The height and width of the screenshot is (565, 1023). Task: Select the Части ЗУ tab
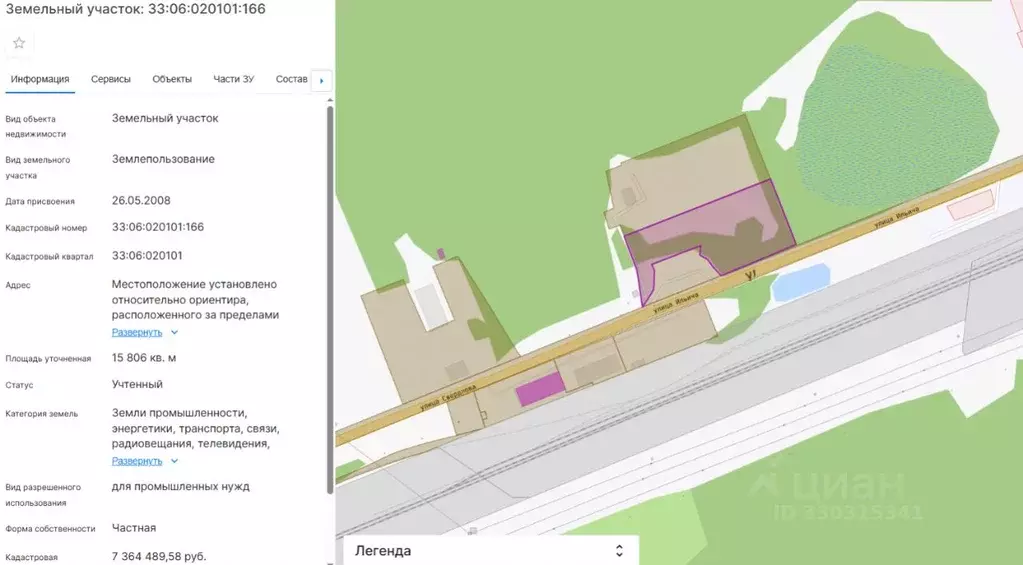(234, 79)
